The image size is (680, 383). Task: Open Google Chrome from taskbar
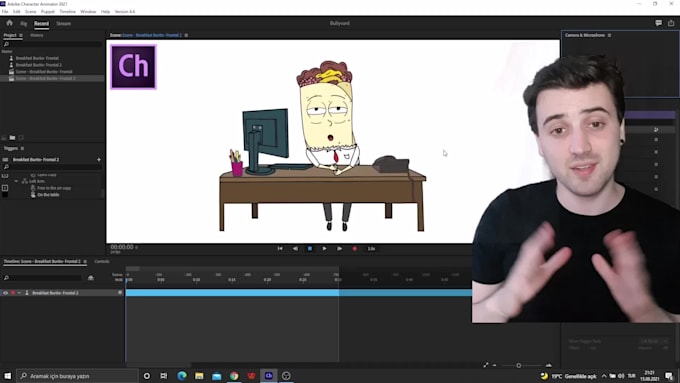(x=234, y=376)
